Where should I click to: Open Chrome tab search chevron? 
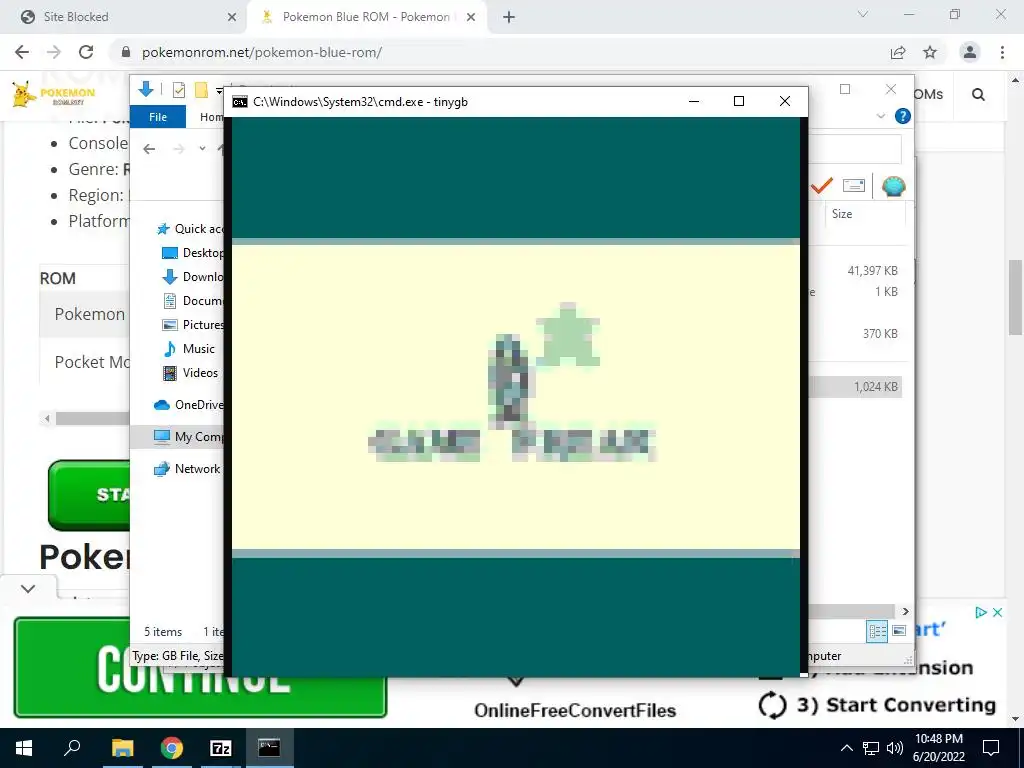click(863, 14)
